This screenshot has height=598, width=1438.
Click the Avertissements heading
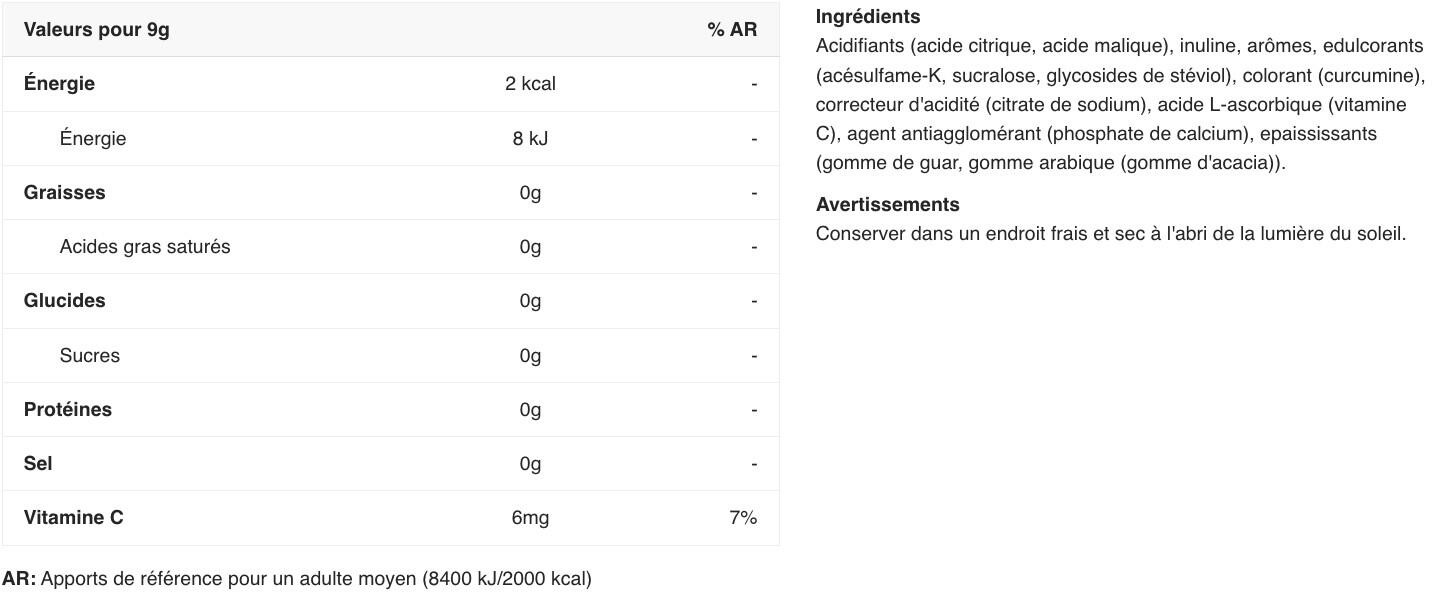[x=887, y=205]
